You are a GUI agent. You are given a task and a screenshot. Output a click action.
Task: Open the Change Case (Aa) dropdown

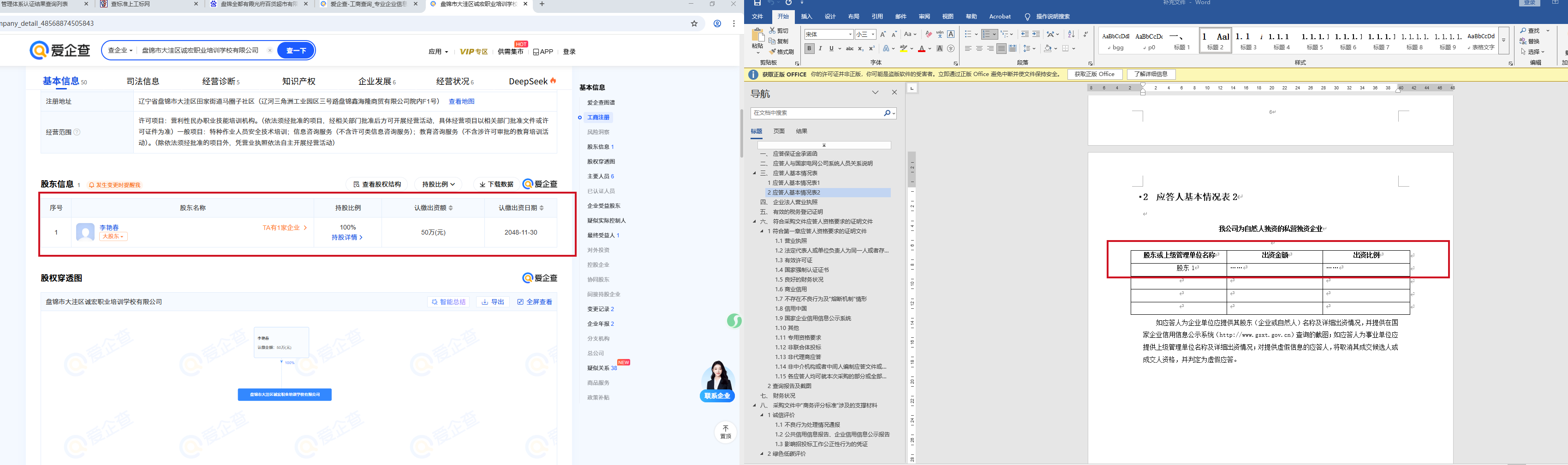tap(910, 35)
